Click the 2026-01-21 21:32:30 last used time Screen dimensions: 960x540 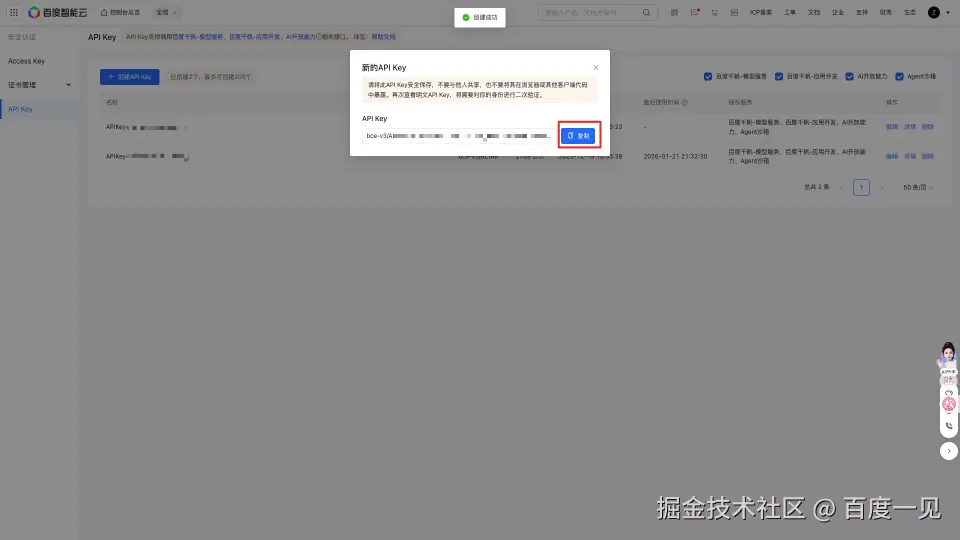pos(675,157)
